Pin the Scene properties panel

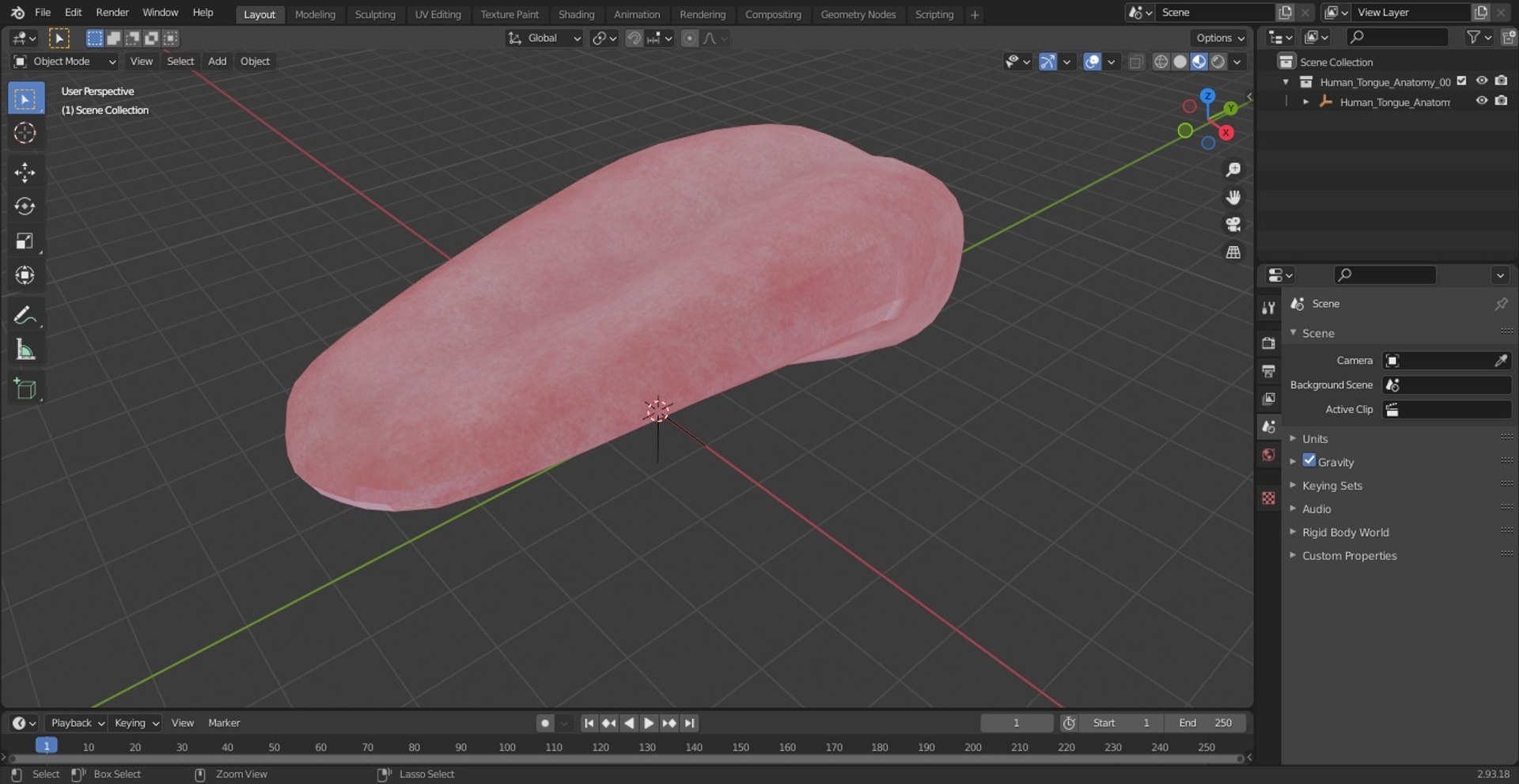pyautogui.click(x=1501, y=304)
